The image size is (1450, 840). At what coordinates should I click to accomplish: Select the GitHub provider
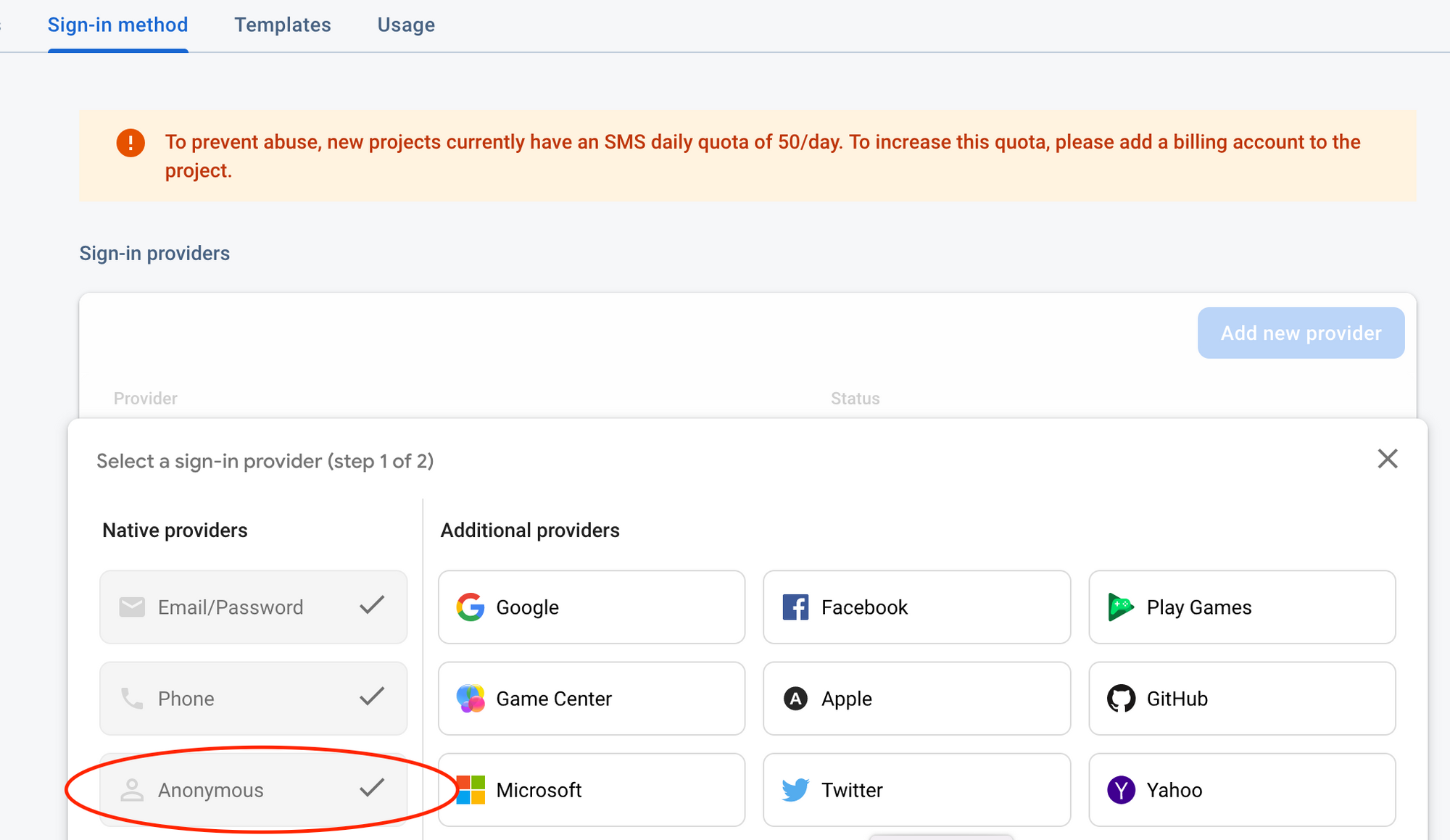coord(1242,698)
